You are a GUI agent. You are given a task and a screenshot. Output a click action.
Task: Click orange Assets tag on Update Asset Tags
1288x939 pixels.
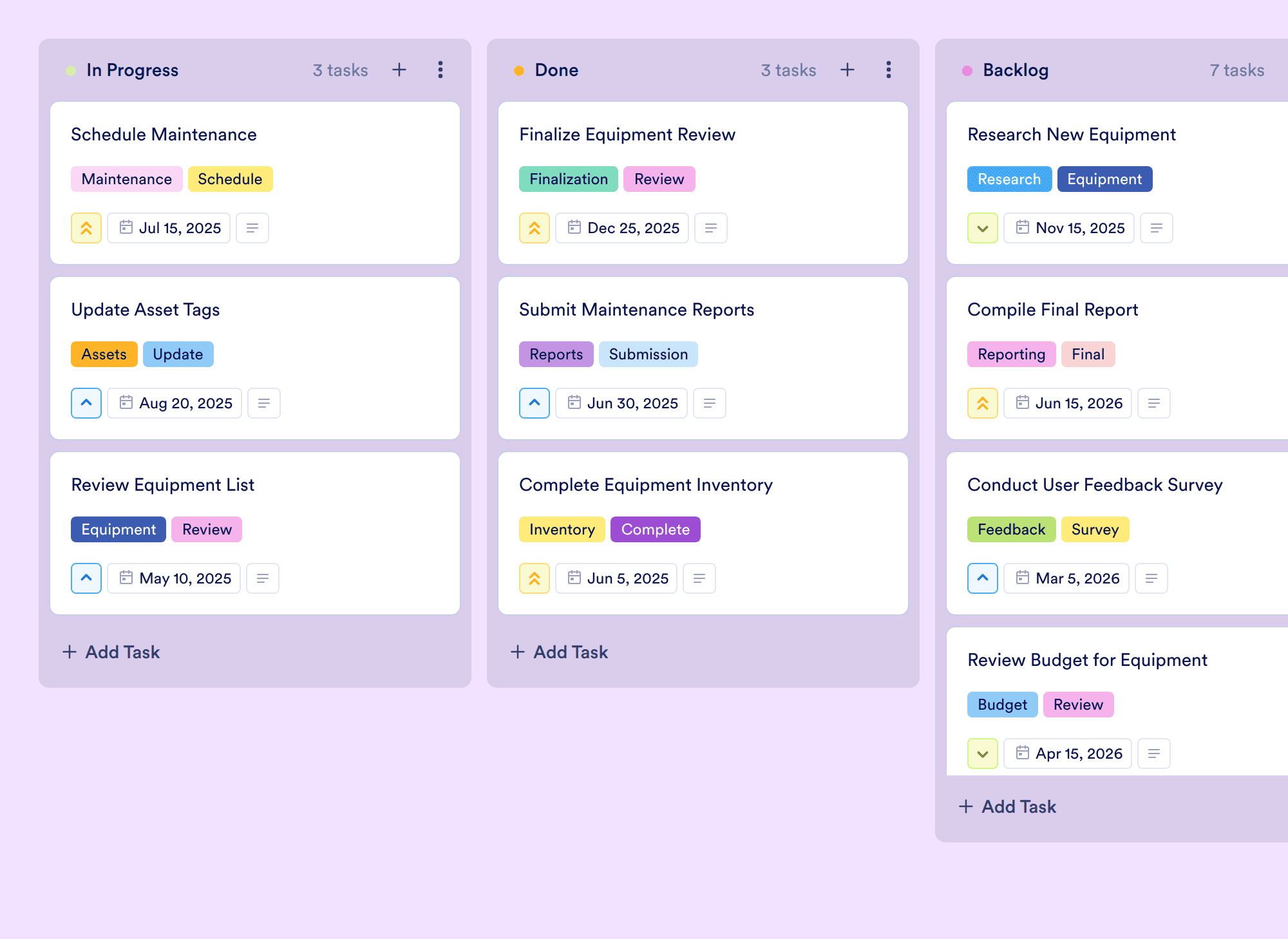104,354
